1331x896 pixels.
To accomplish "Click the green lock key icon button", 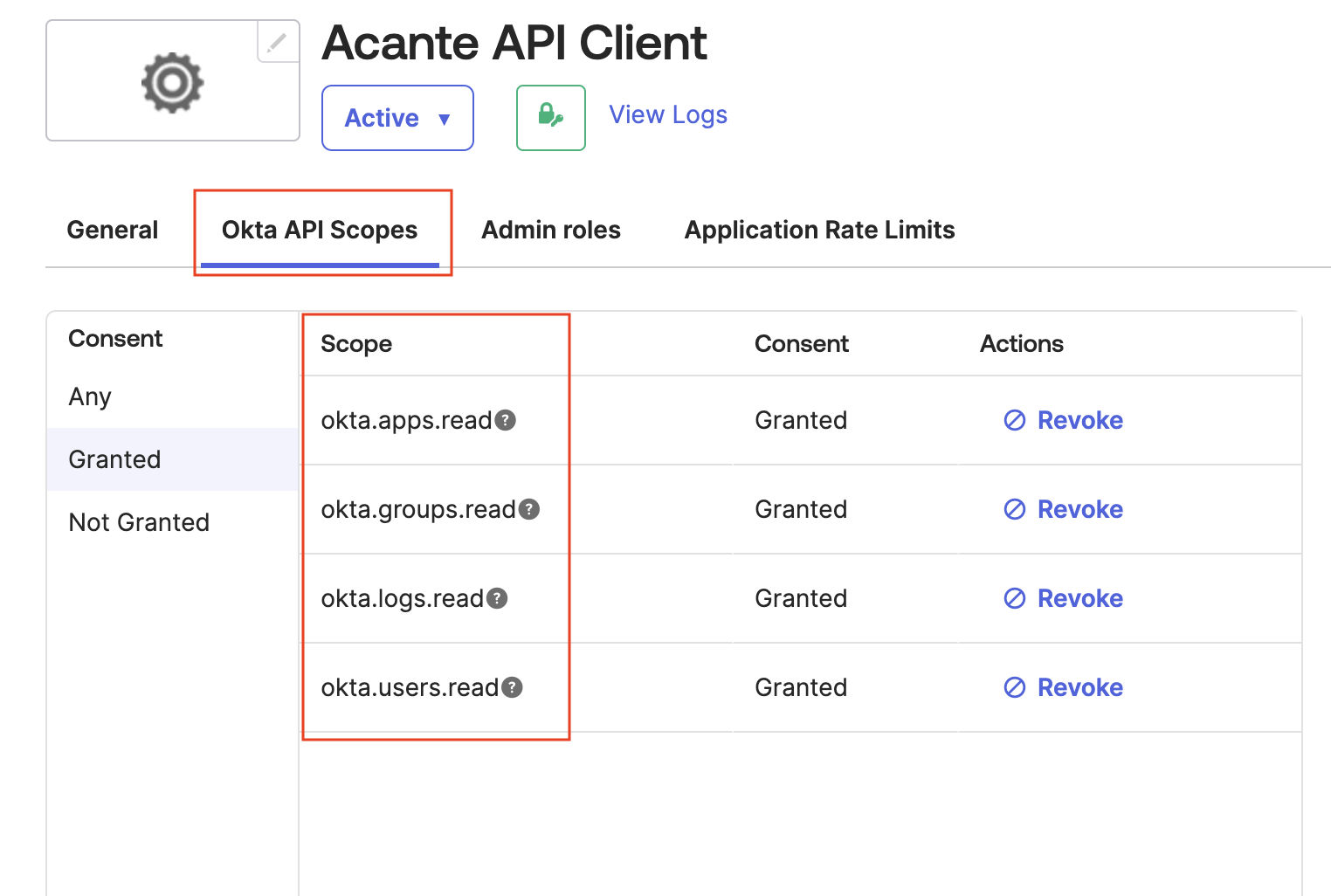I will (551, 118).
